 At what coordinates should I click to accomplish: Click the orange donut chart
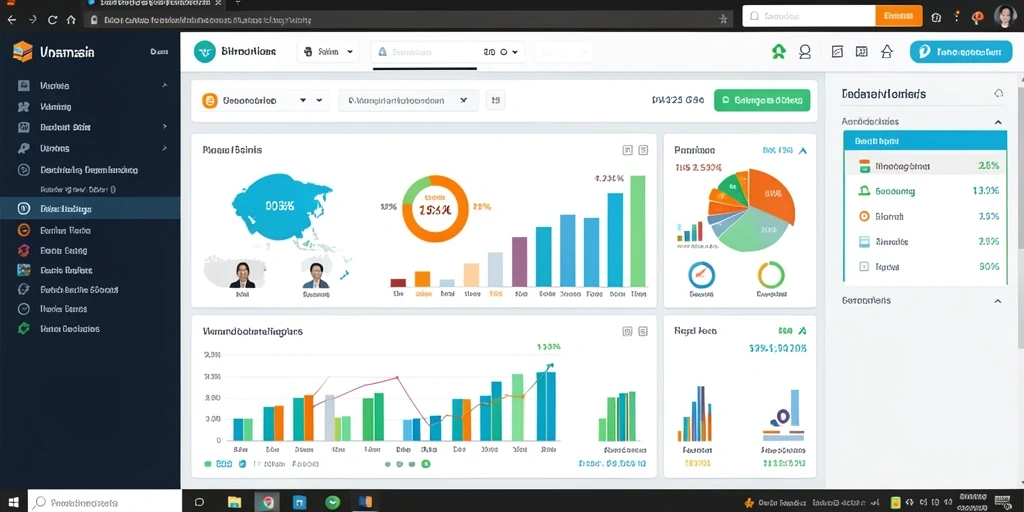(436, 209)
